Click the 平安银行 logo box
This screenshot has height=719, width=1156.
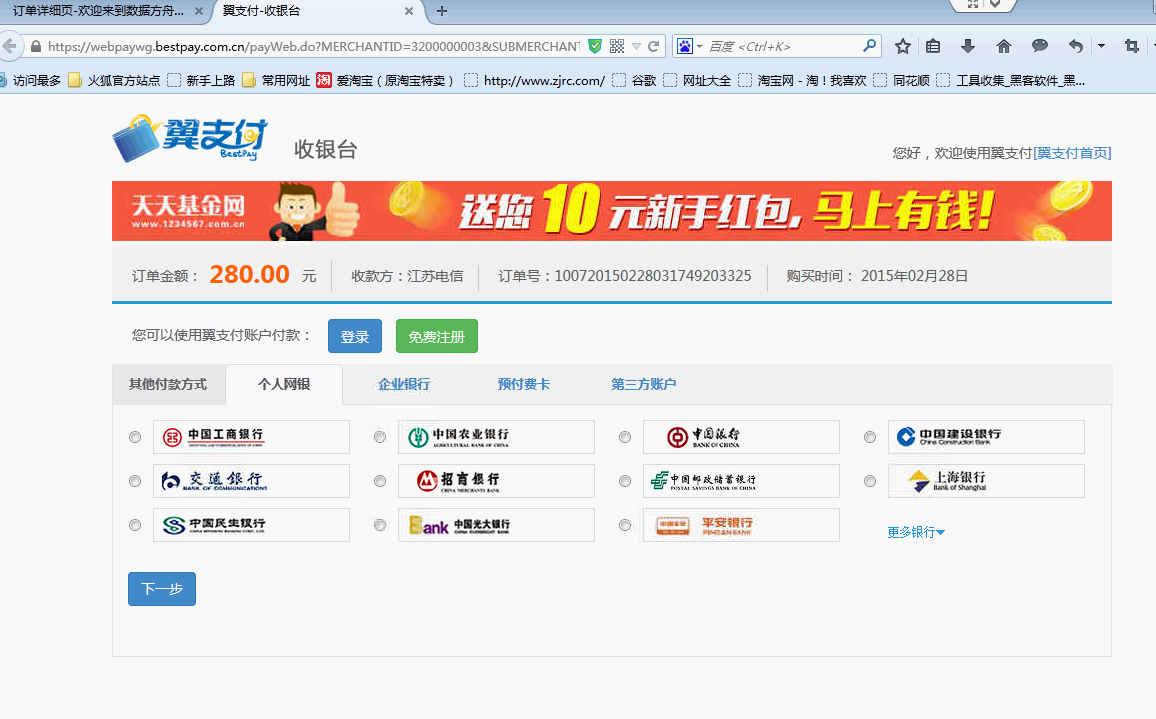click(741, 525)
